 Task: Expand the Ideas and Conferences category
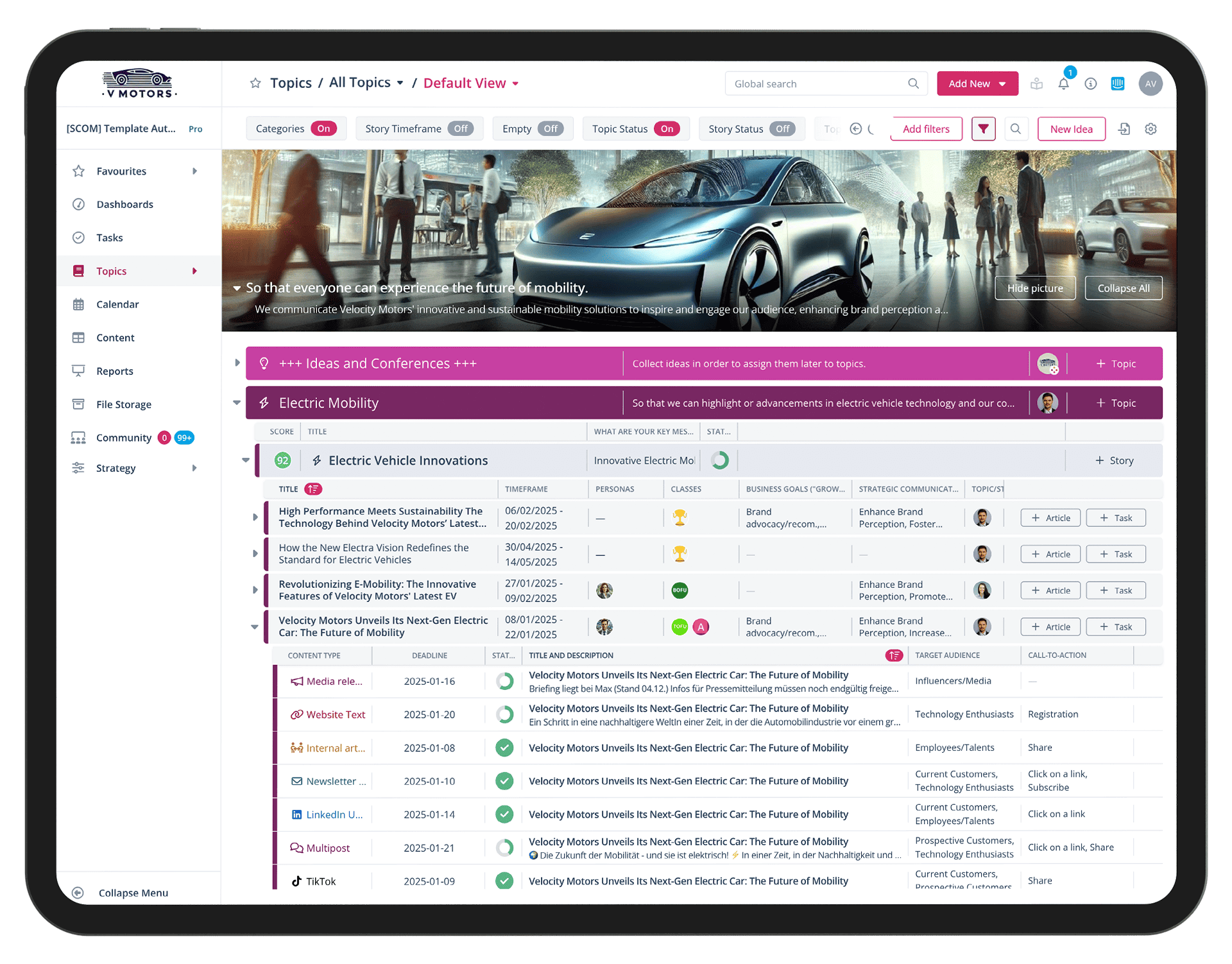237,363
